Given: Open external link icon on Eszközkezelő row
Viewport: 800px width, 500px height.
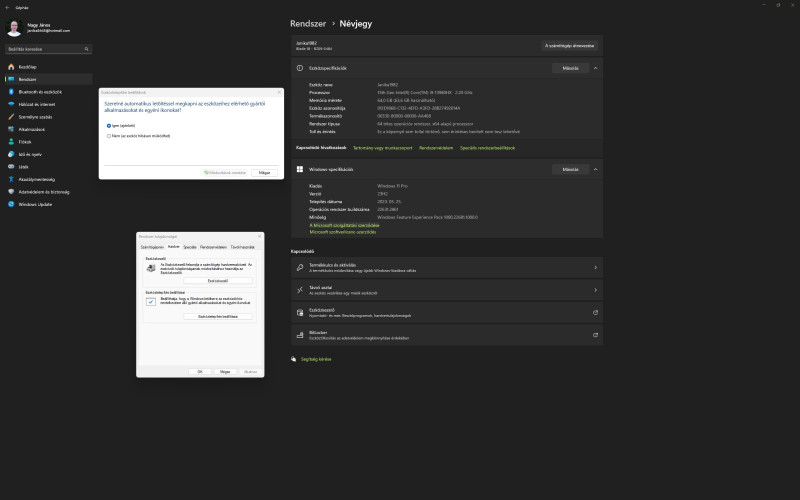Looking at the screenshot, I should pos(595,313).
